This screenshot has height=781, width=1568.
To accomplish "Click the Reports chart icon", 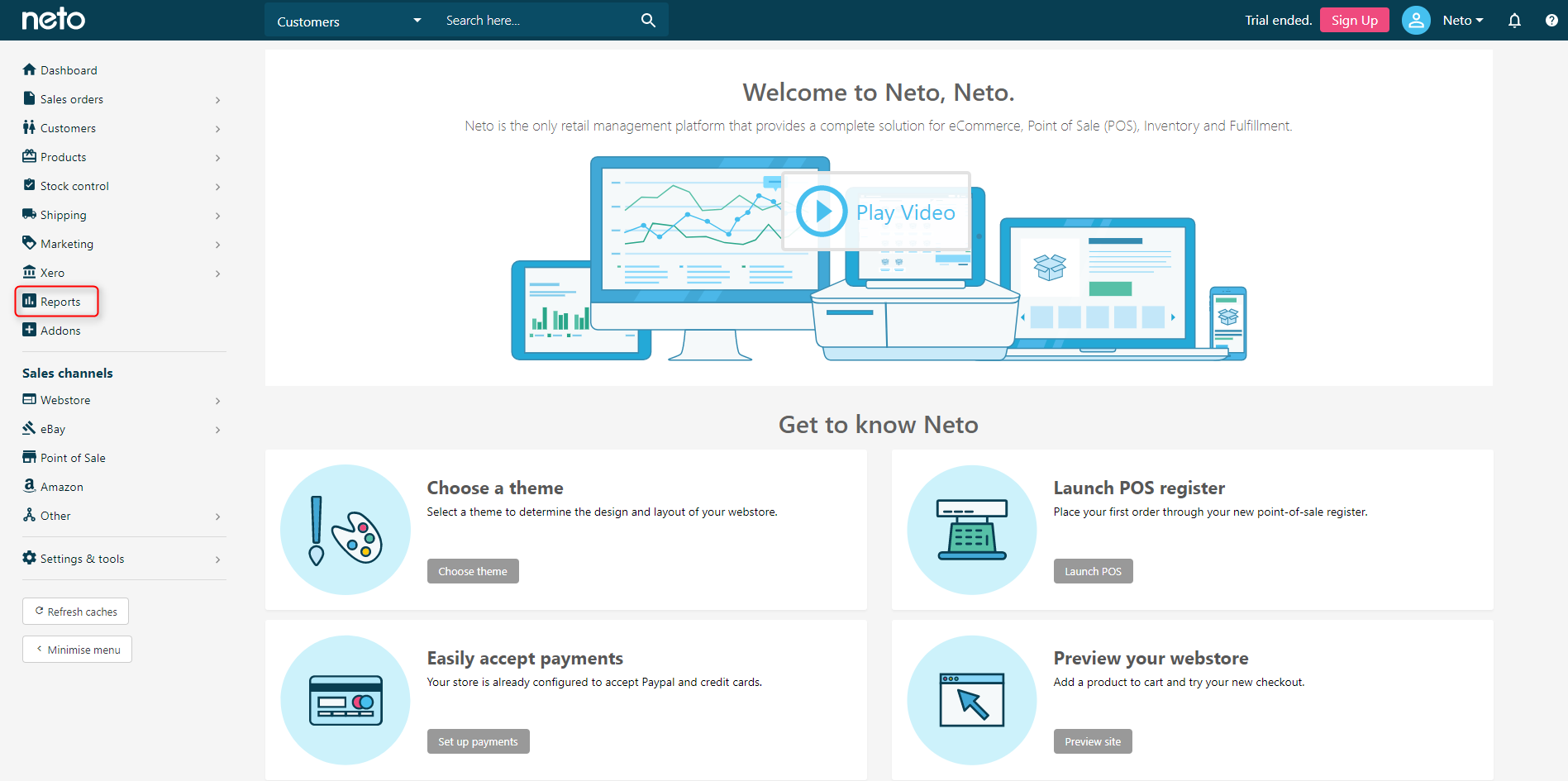I will 30,301.
